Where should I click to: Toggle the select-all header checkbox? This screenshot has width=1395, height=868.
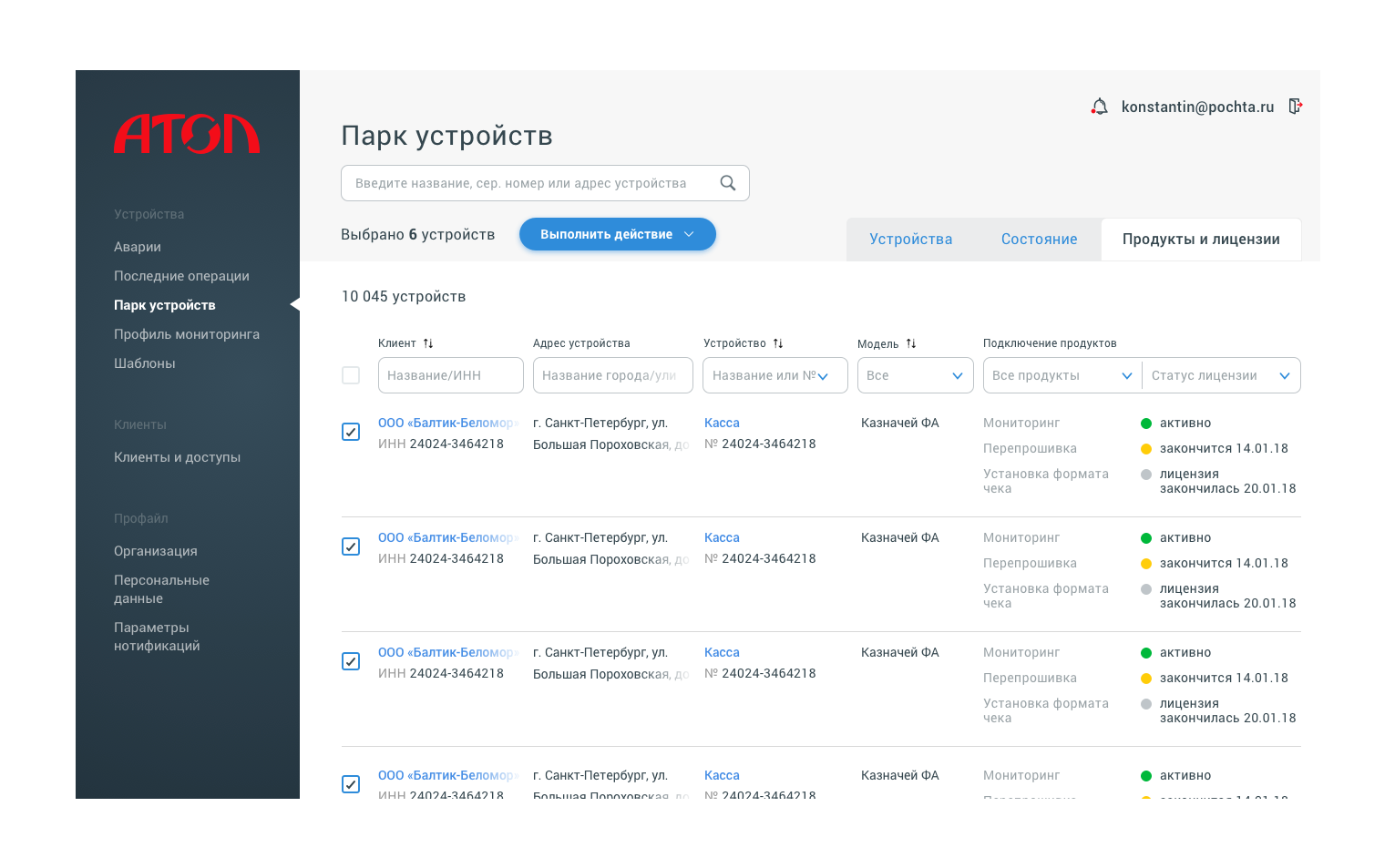(x=351, y=375)
